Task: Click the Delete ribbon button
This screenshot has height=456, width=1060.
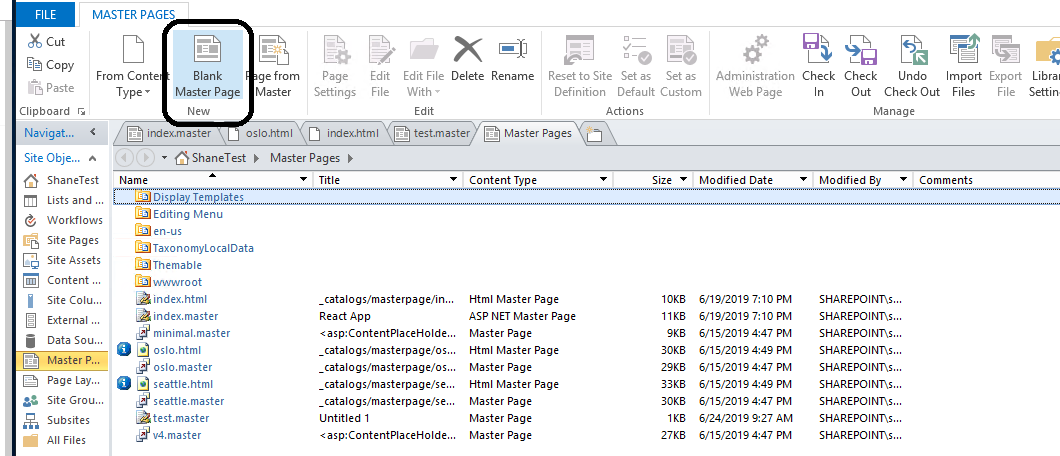Action: pos(468,59)
